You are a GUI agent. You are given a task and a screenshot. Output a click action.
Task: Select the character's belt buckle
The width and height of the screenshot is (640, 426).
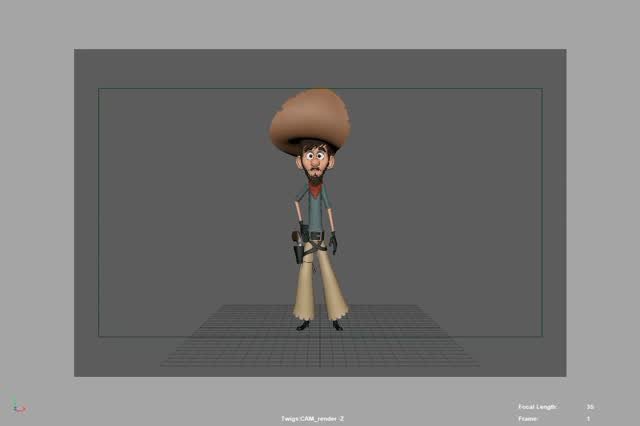(316, 236)
